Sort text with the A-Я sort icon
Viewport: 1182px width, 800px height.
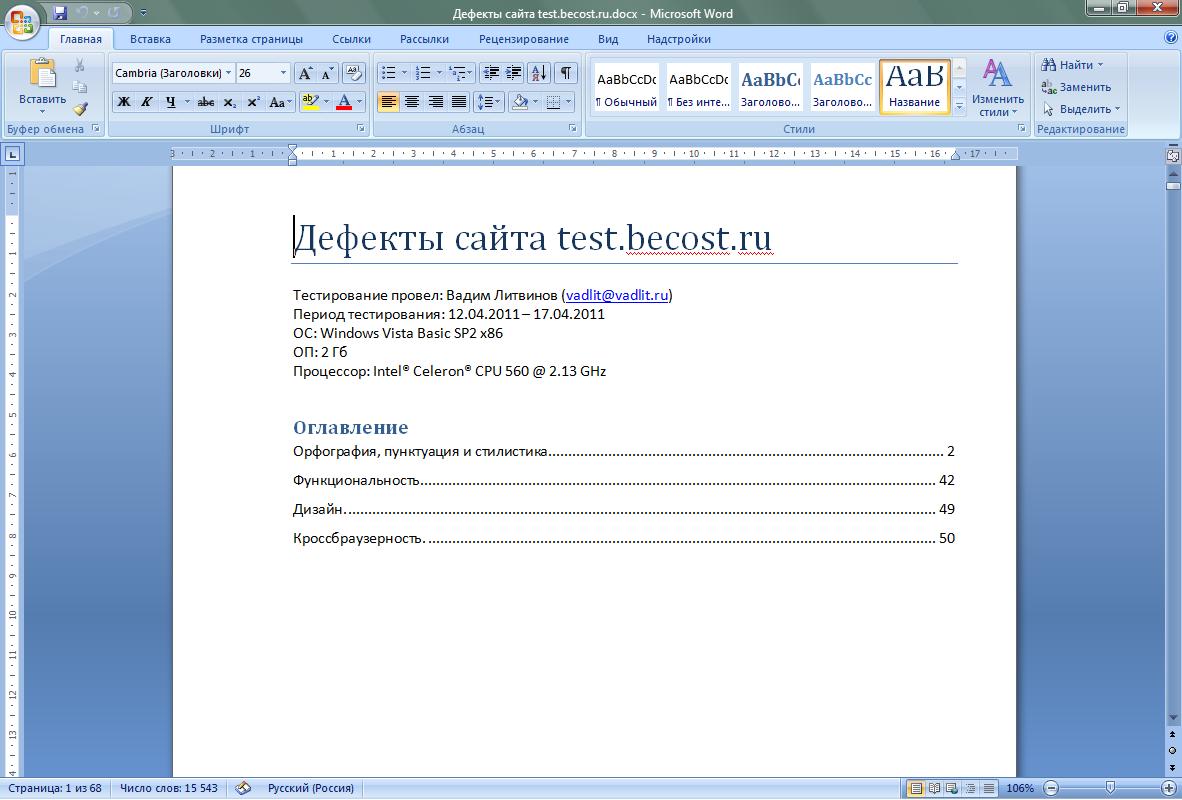(539, 73)
